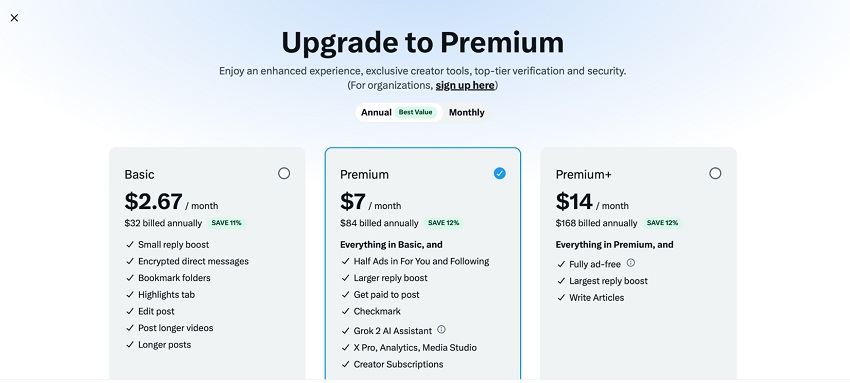Click checkmark icon beside Largest reply boost
The height and width of the screenshot is (383, 850).
point(561,281)
